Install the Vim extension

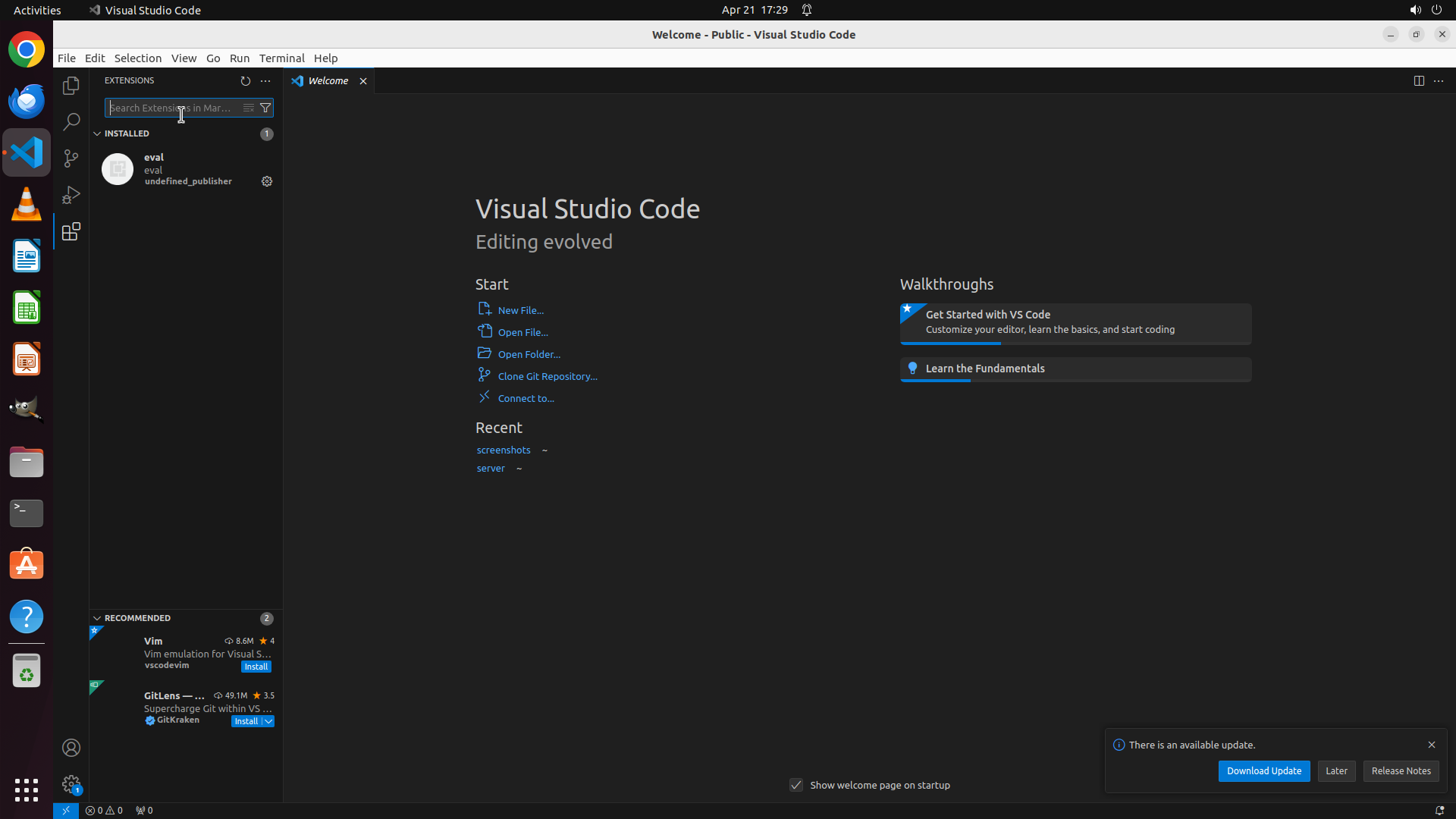coord(256,667)
